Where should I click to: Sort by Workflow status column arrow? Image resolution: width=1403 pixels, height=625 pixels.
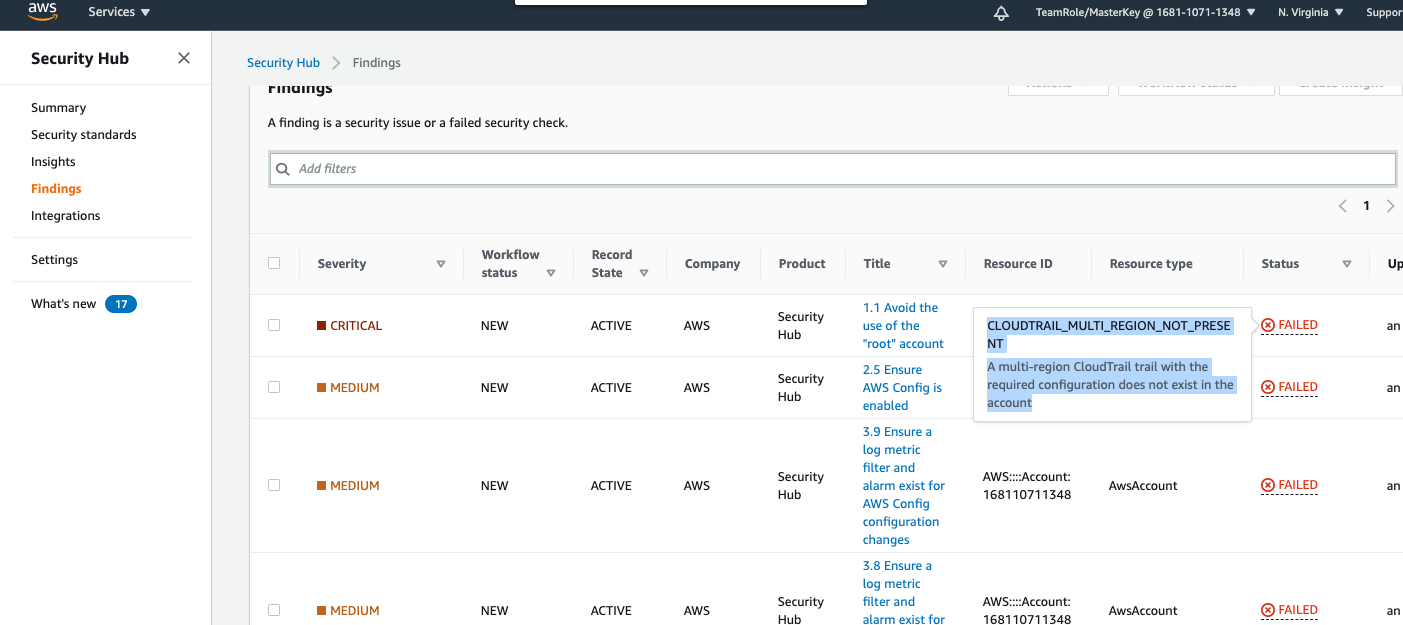pos(551,273)
